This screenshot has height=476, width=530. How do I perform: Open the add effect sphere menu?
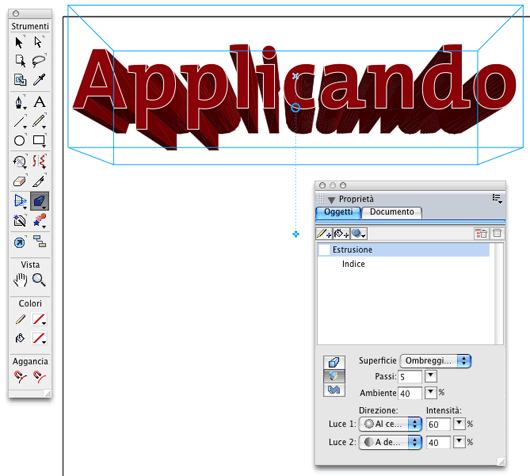(x=359, y=234)
